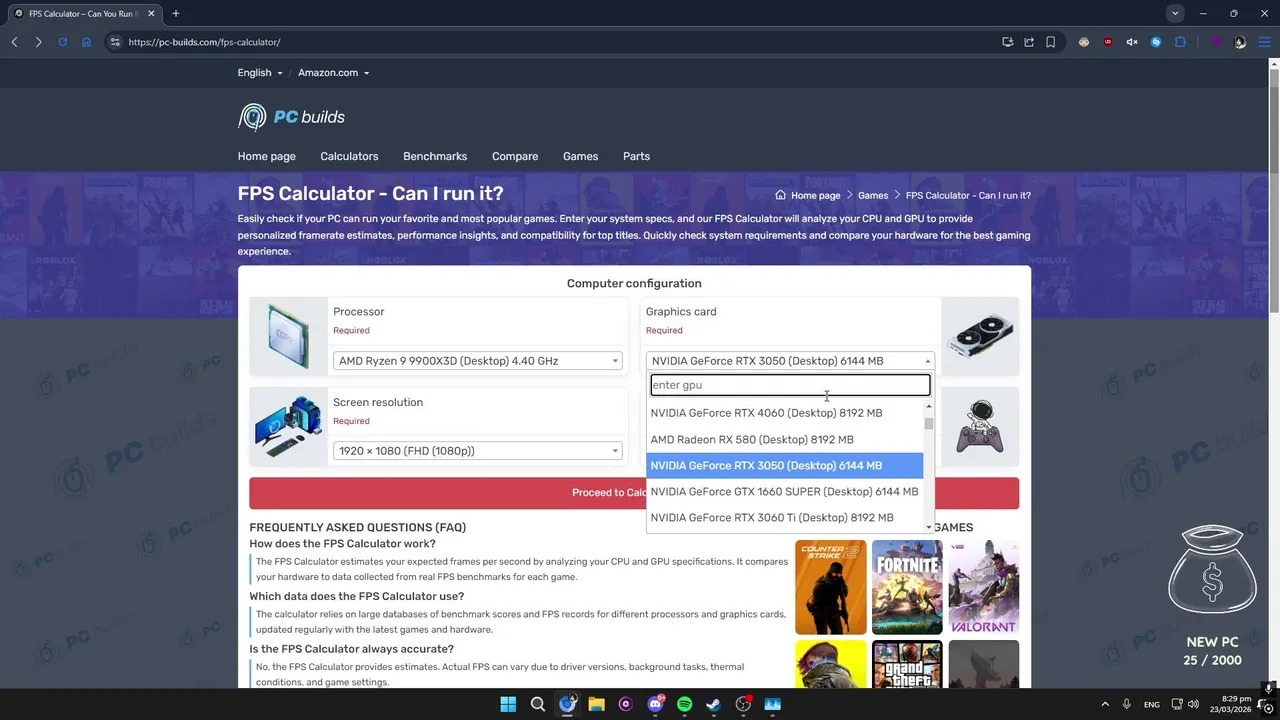Follow the Home page breadcrumb link

pyautogui.click(x=816, y=196)
